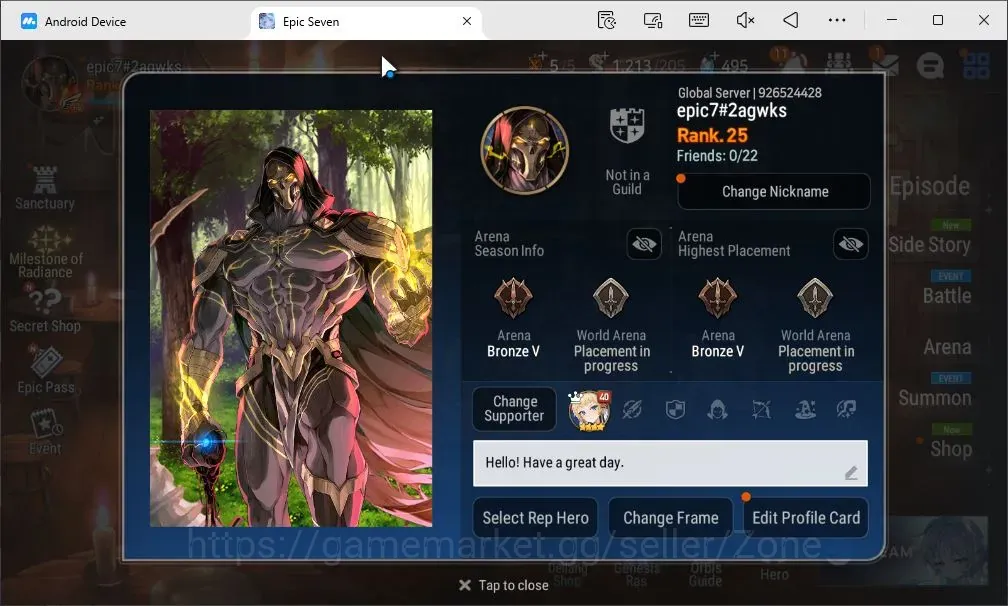This screenshot has height=606, width=1008.
Task: Open Secret Shop in the background menu
Action: [x=45, y=311]
